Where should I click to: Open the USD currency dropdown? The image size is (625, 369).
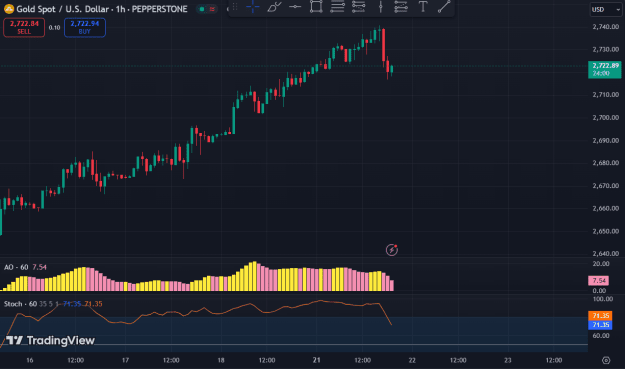pos(605,10)
